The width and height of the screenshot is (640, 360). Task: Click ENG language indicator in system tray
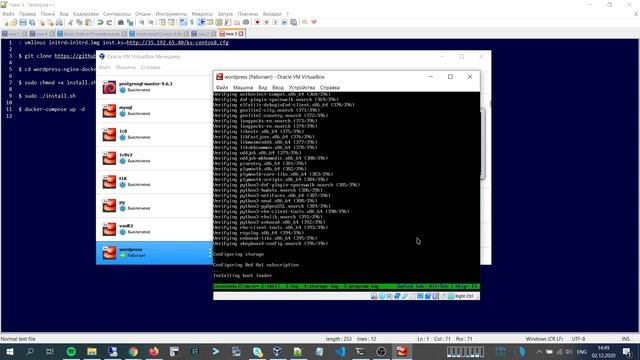point(582,352)
